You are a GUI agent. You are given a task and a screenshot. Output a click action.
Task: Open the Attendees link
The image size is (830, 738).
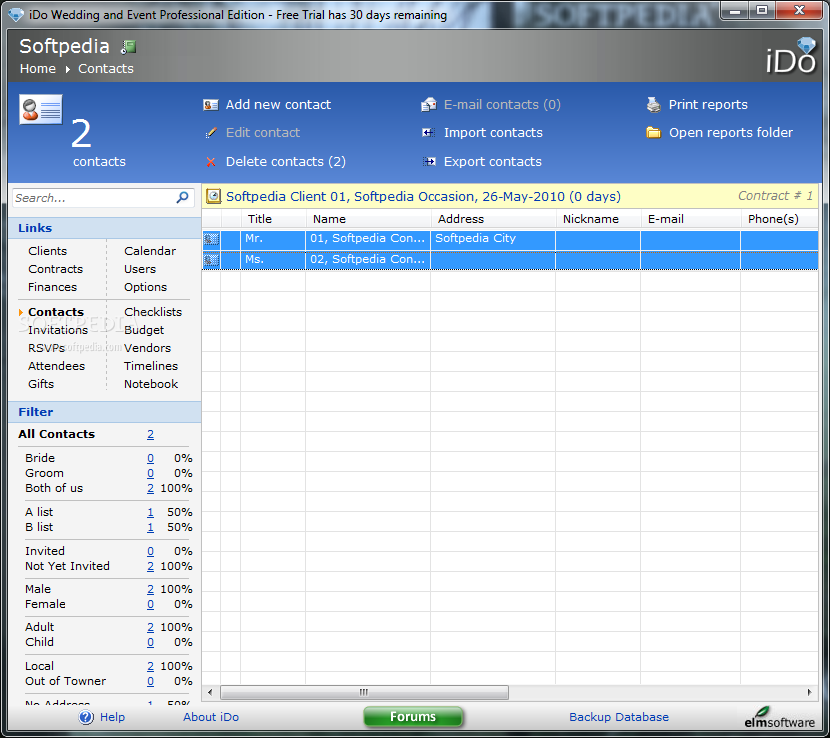click(56, 366)
